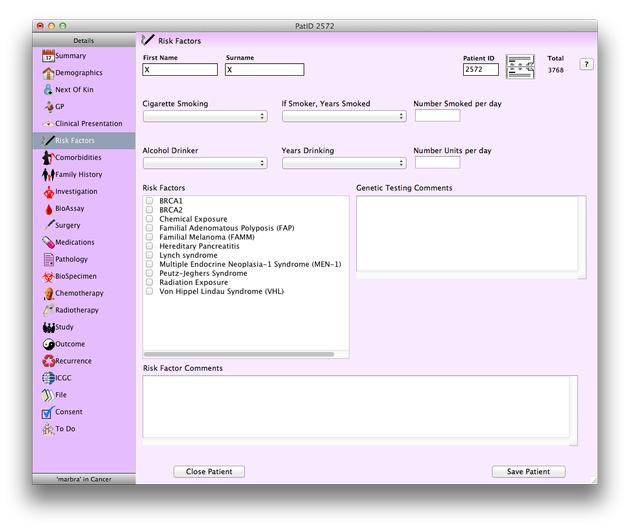This screenshot has width=630, height=529.
Task: Click the Details header bar
Action: 84,41
